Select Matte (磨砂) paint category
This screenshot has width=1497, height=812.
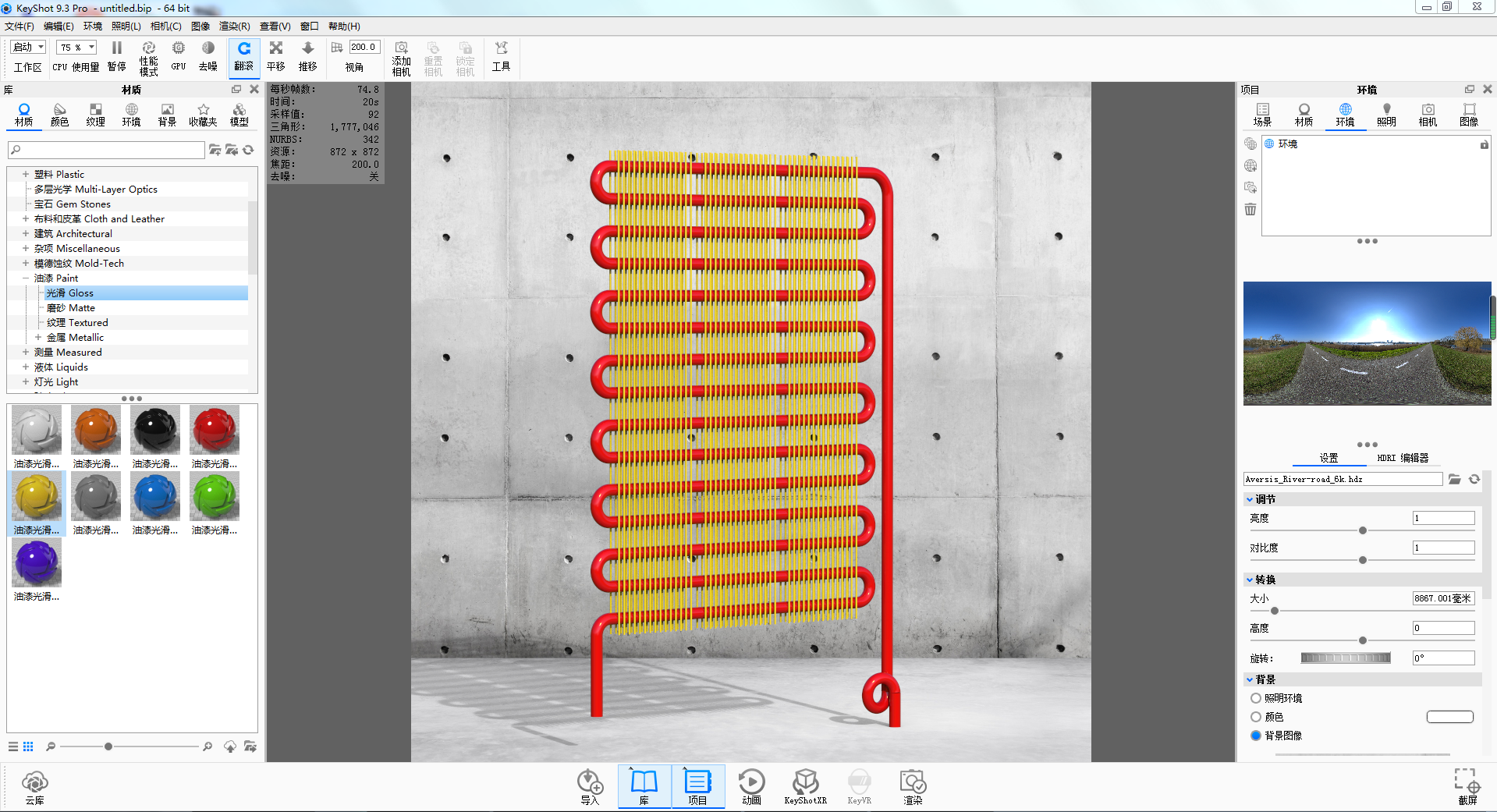click(x=71, y=307)
